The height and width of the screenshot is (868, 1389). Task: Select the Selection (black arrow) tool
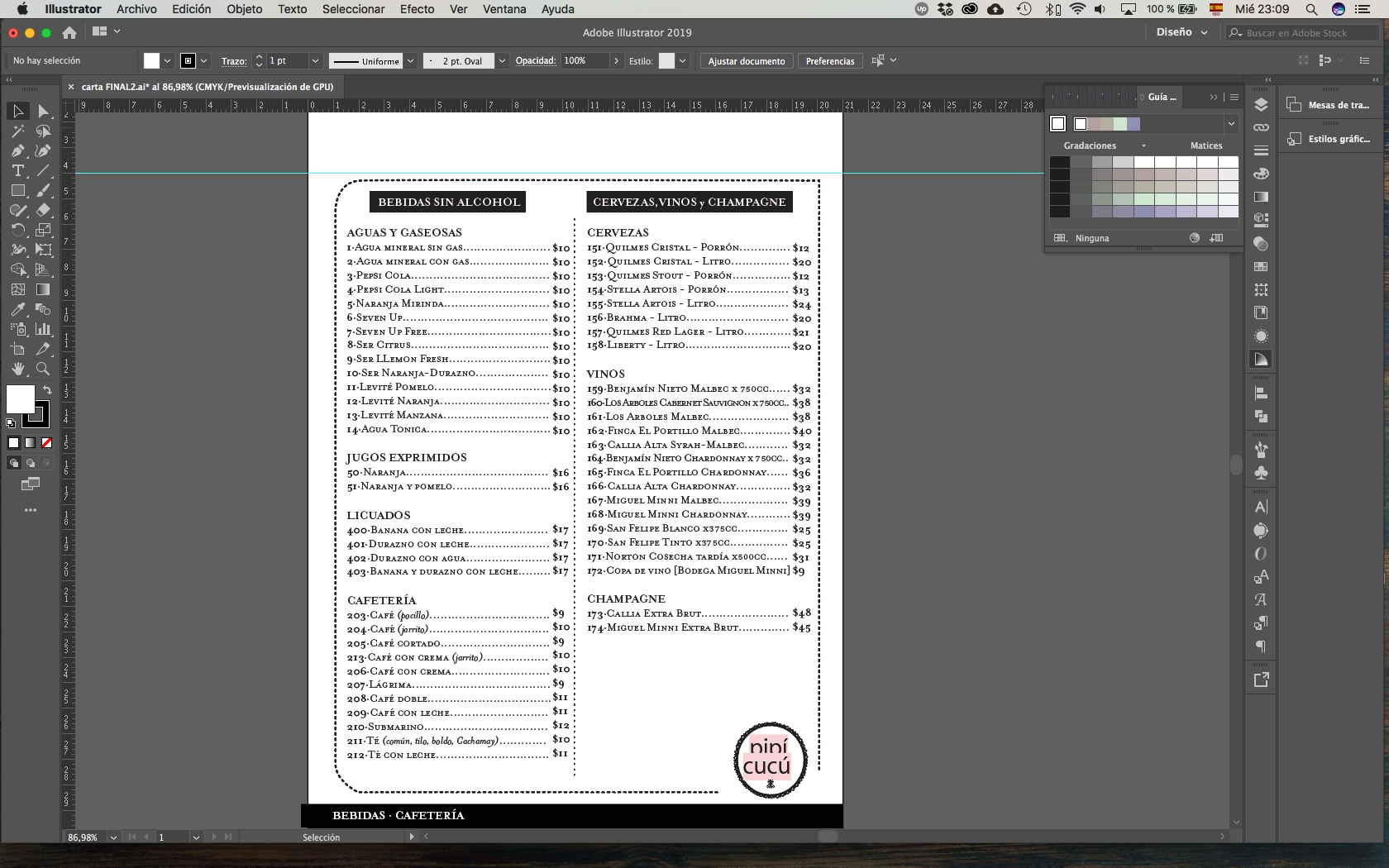18,111
